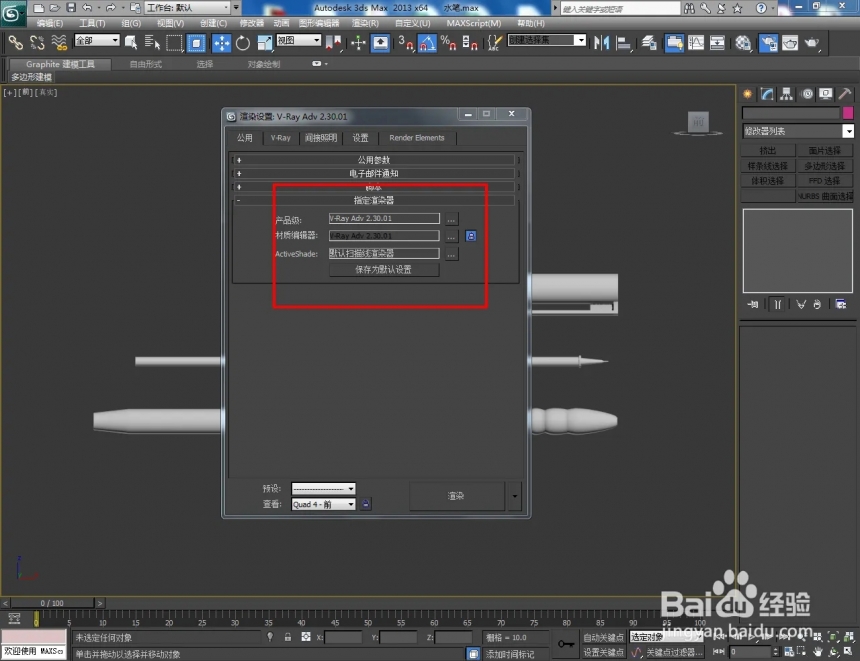Click the time slider showing 0 / 100
This screenshot has width=860, height=661.
(52, 603)
